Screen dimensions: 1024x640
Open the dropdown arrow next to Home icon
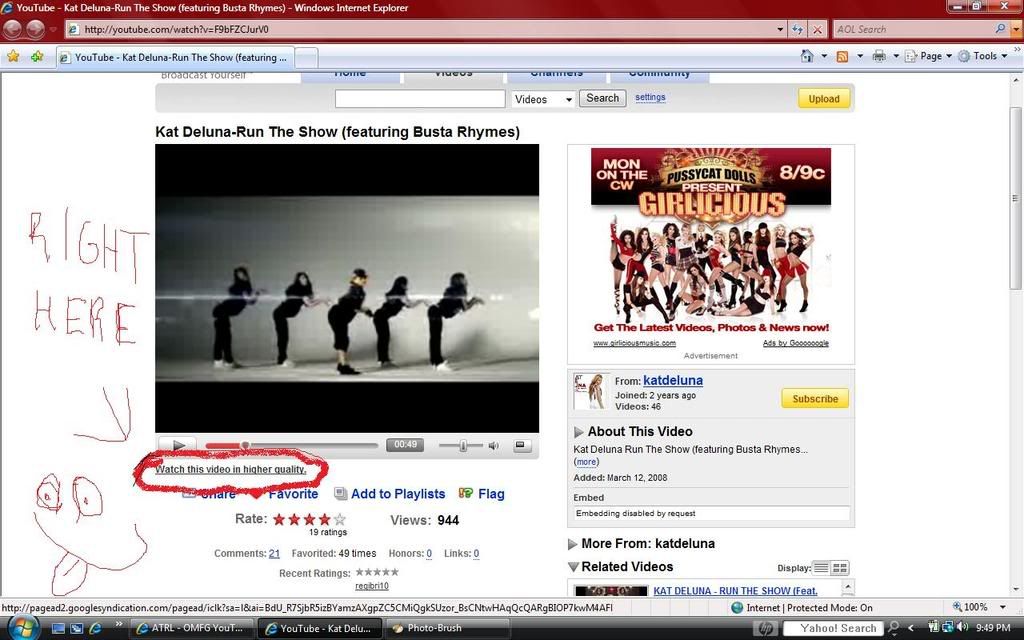(824, 56)
